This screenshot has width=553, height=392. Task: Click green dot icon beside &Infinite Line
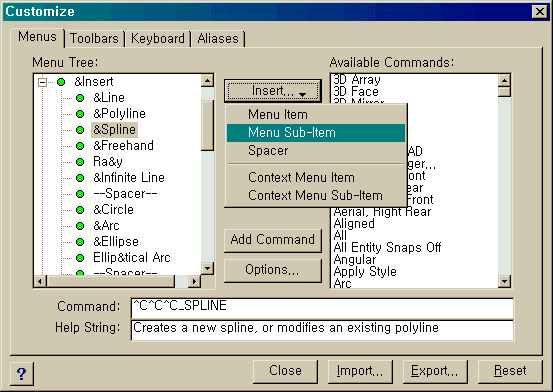(80, 178)
